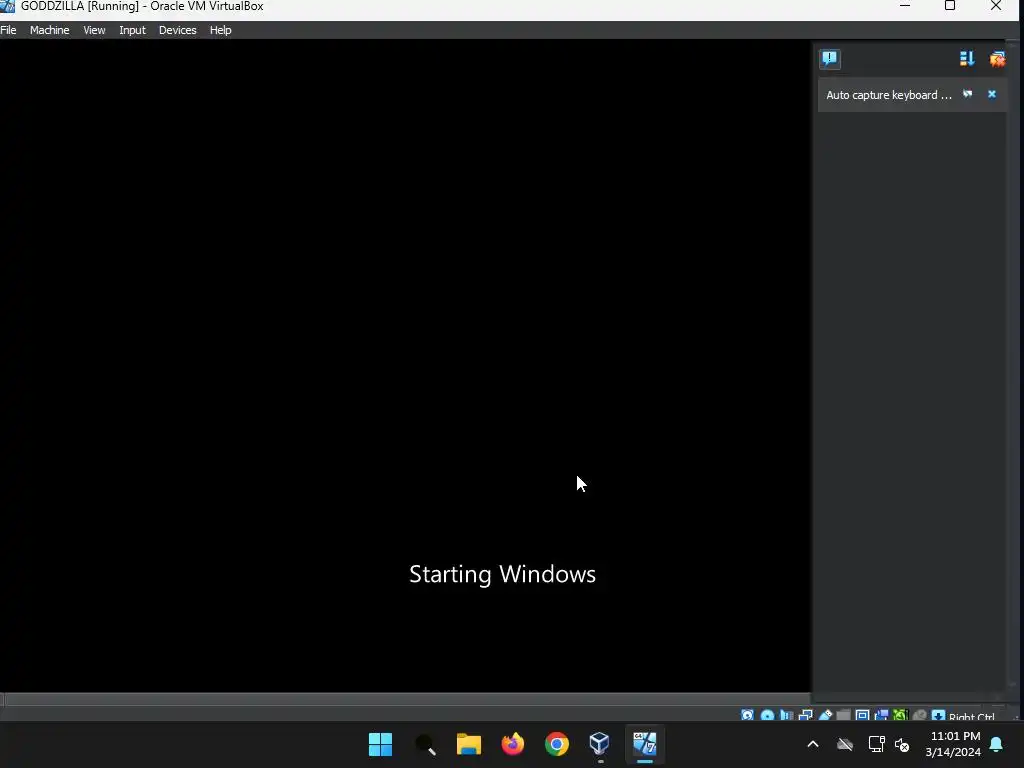Launch Google Chrome from the taskbar

(x=556, y=744)
